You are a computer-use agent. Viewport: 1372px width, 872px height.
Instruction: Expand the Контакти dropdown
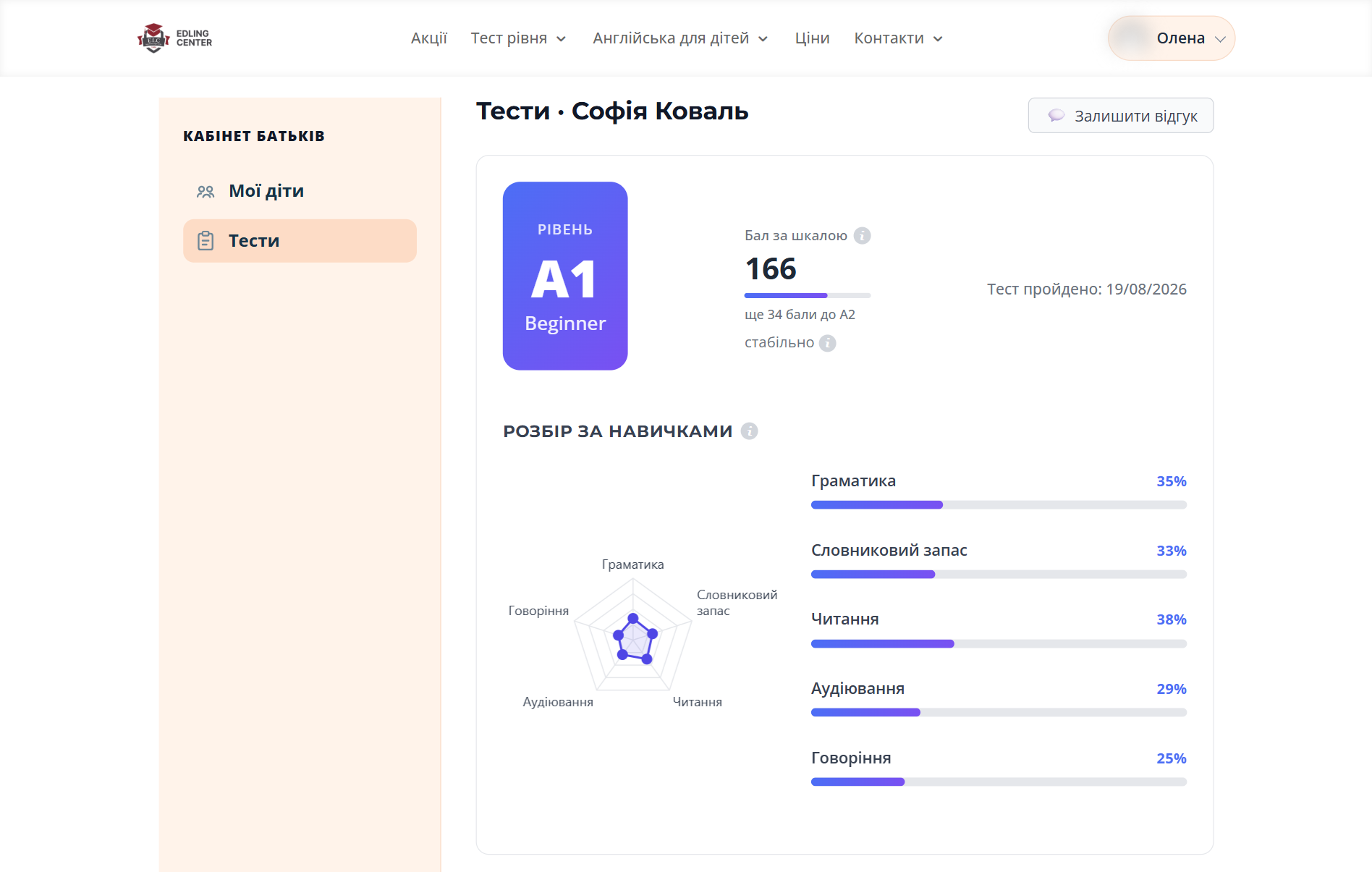(898, 38)
